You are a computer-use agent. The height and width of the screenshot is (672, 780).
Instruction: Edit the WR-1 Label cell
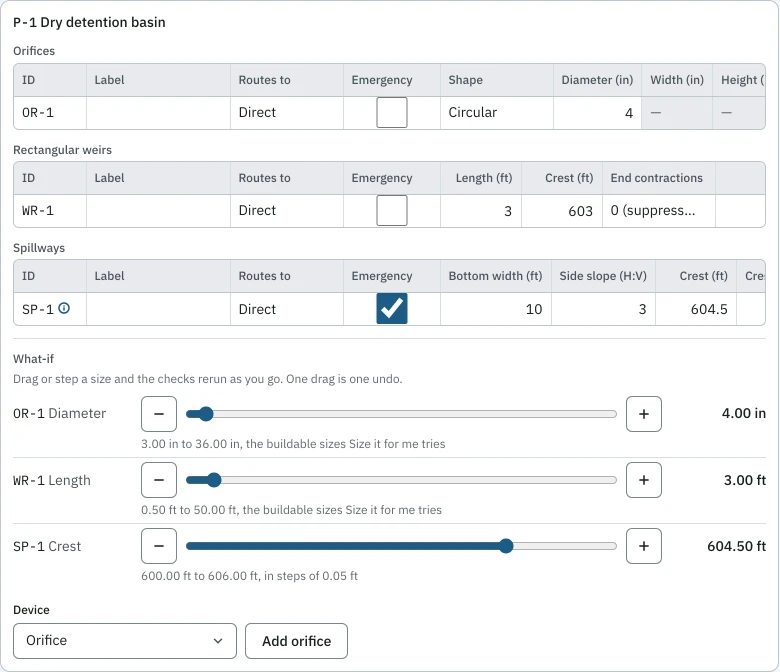(158, 211)
